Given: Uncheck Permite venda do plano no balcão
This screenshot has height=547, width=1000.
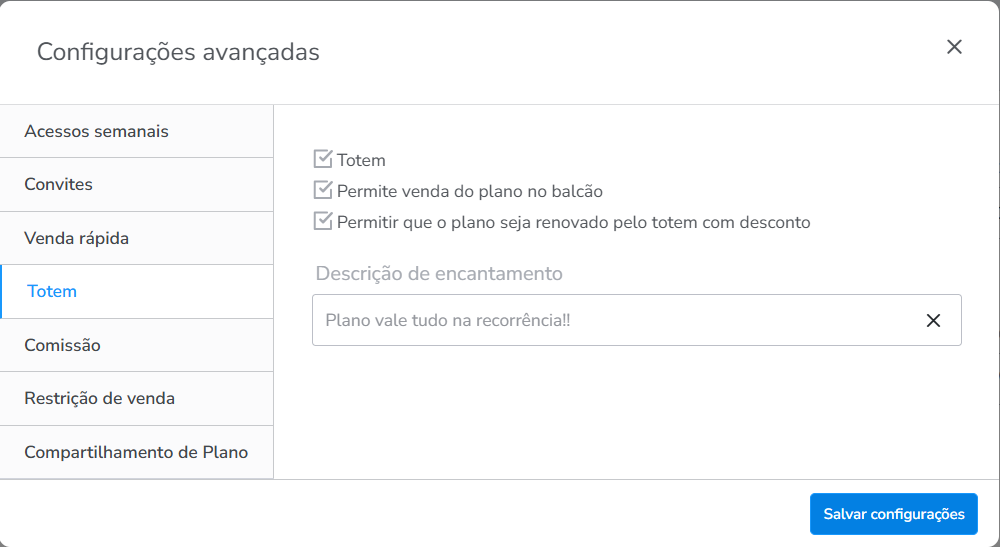Looking at the screenshot, I should [323, 190].
